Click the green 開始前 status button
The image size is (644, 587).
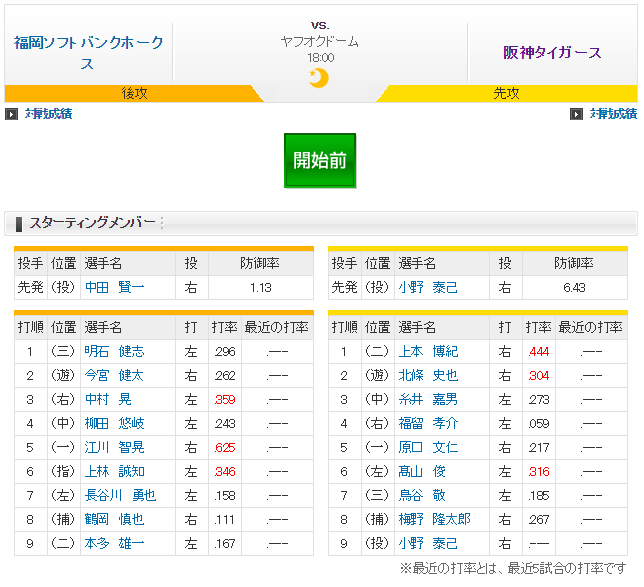pyautogui.click(x=320, y=160)
